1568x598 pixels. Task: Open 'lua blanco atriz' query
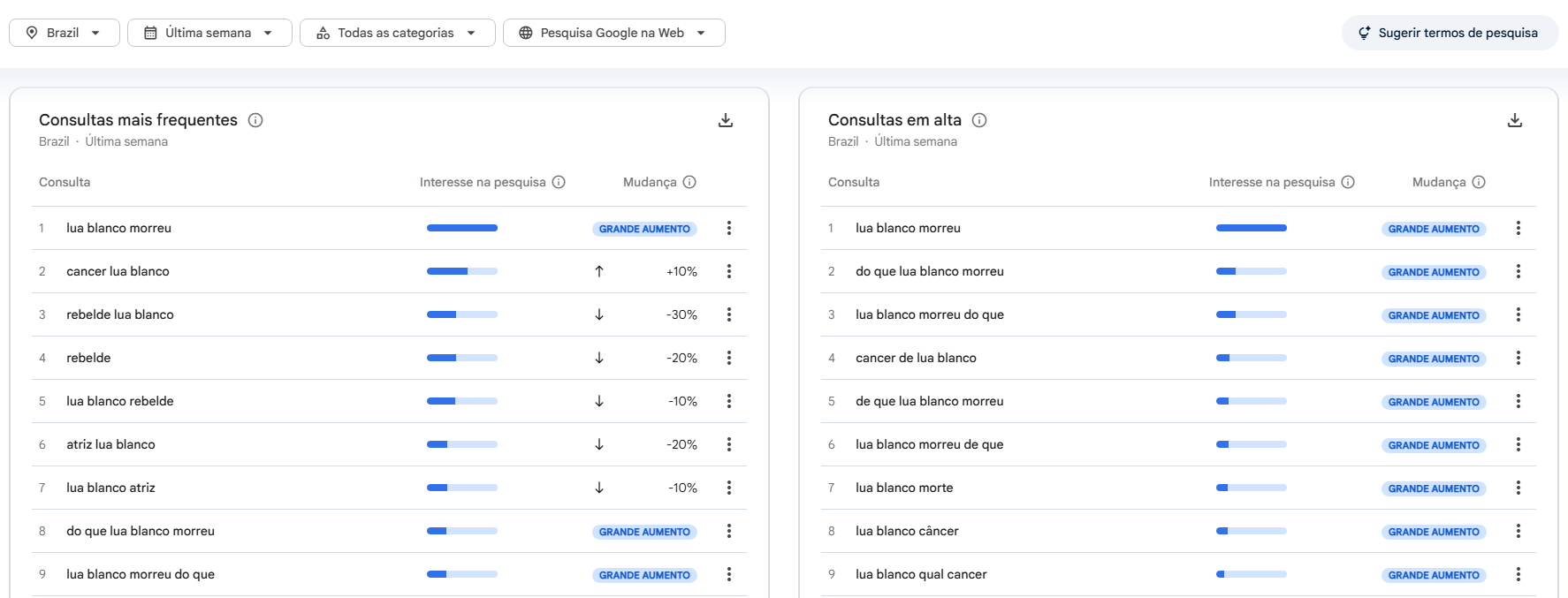point(110,488)
